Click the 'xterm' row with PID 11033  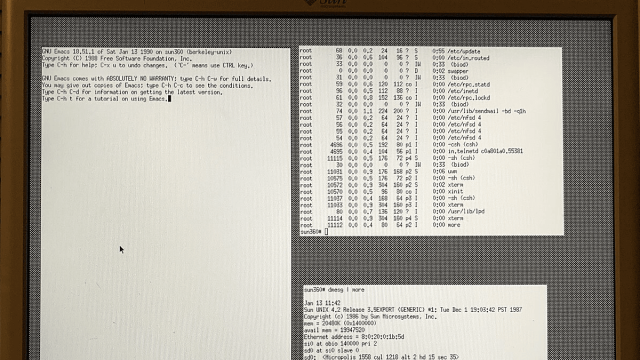click(381, 205)
